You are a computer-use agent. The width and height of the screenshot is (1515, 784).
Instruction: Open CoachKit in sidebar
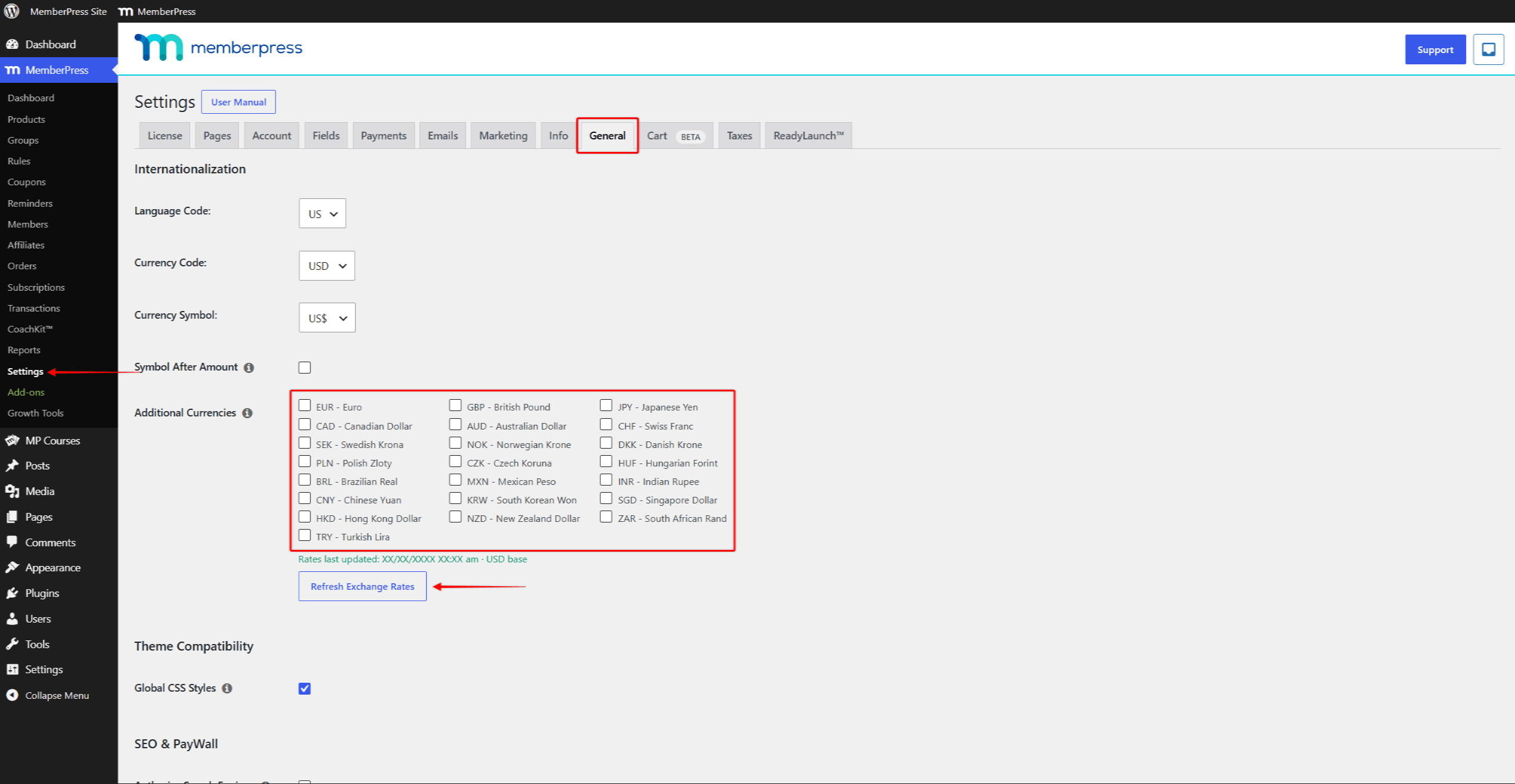tap(30, 329)
